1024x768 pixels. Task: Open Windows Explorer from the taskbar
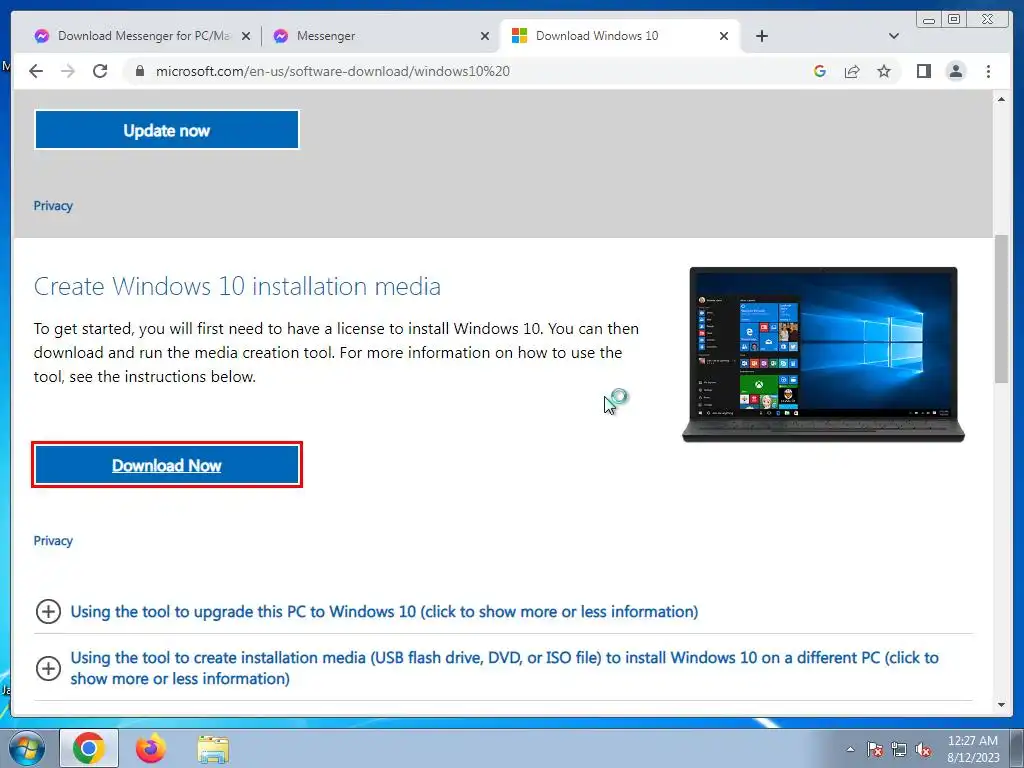point(213,748)
